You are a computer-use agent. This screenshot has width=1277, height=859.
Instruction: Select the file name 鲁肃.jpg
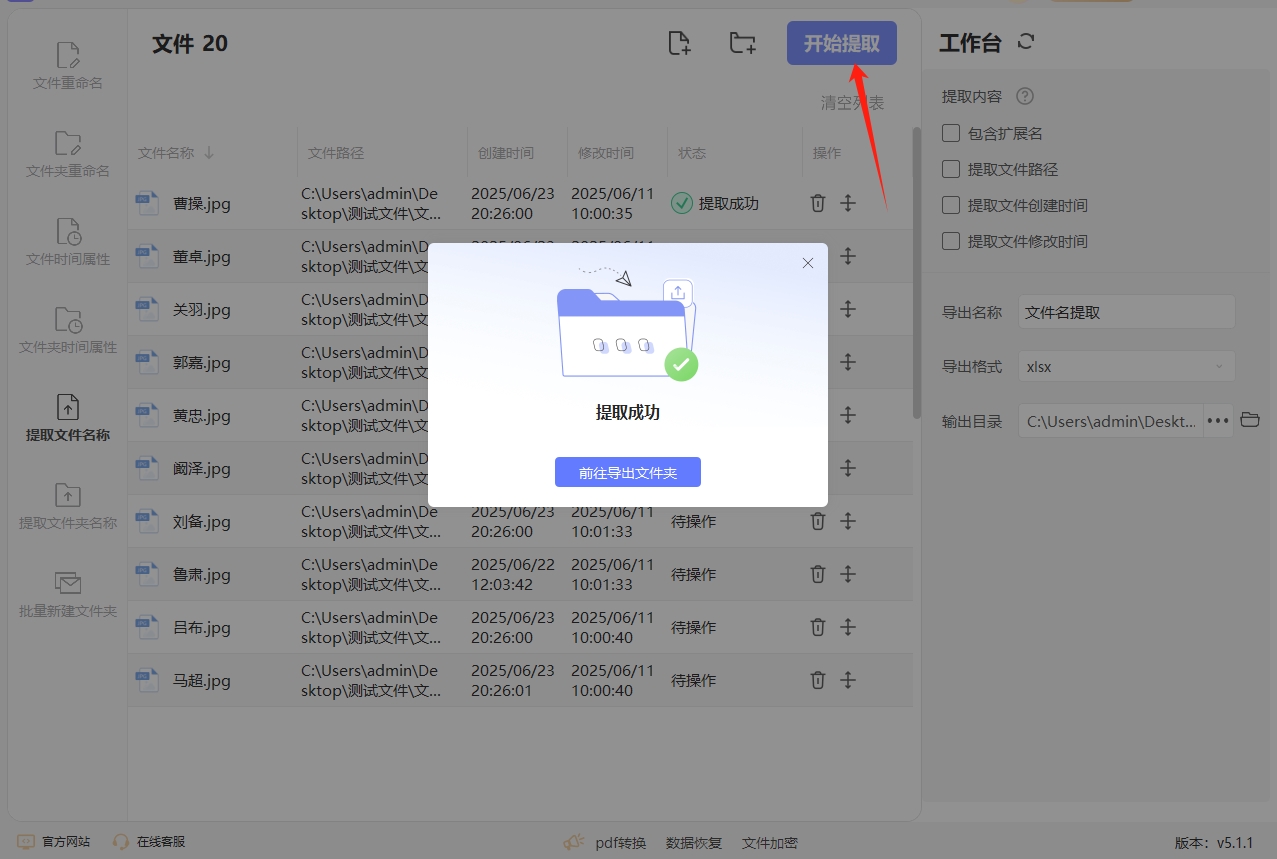tap(202, 574)
